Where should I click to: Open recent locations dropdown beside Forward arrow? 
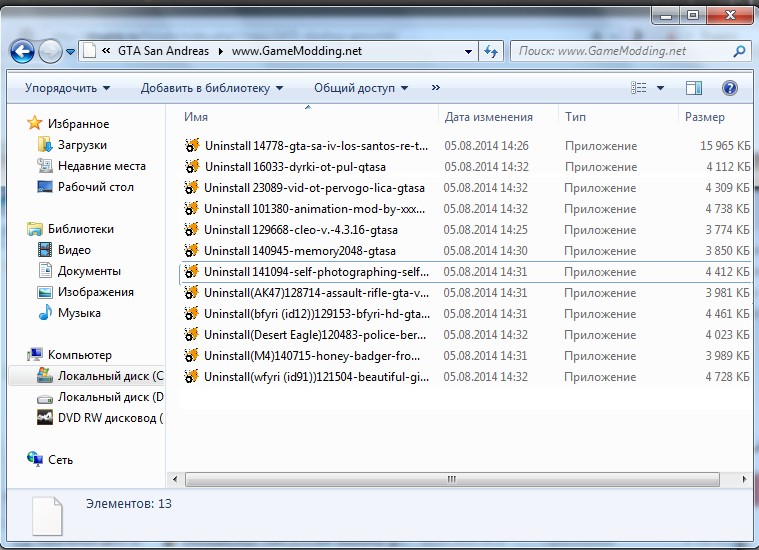[x=71, y=51]
